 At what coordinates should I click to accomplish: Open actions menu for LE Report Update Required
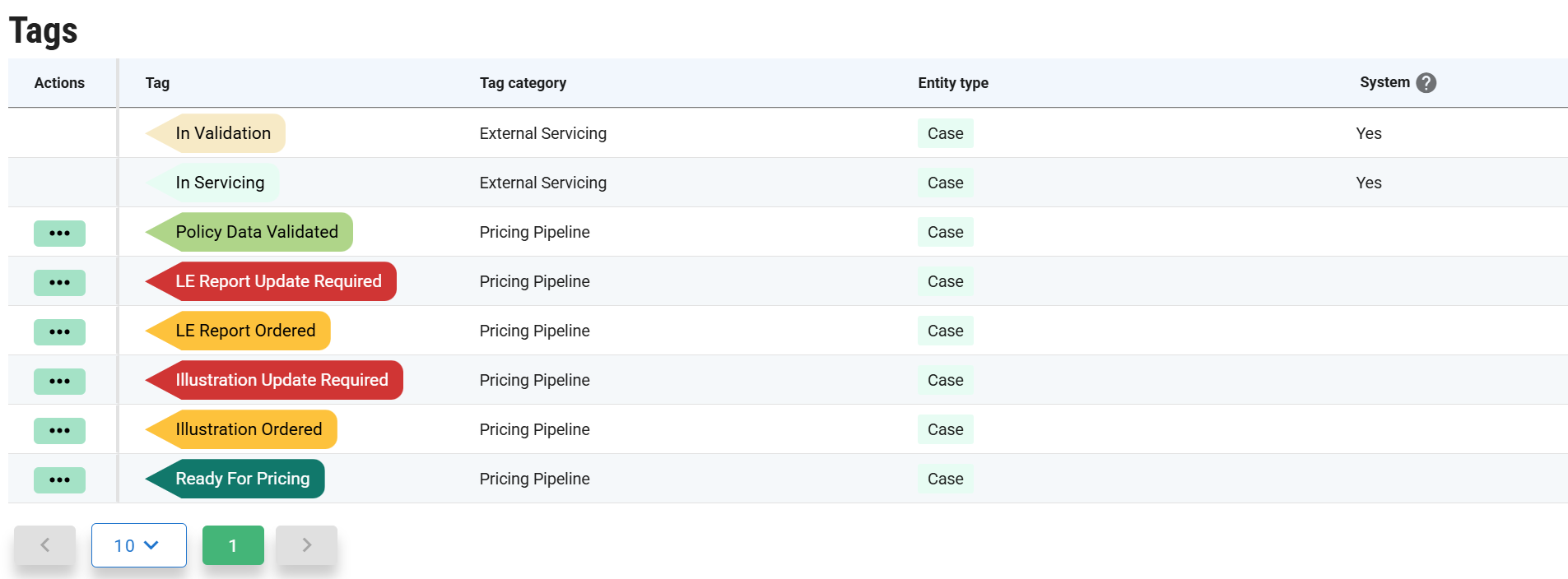[x=59, y=282]
